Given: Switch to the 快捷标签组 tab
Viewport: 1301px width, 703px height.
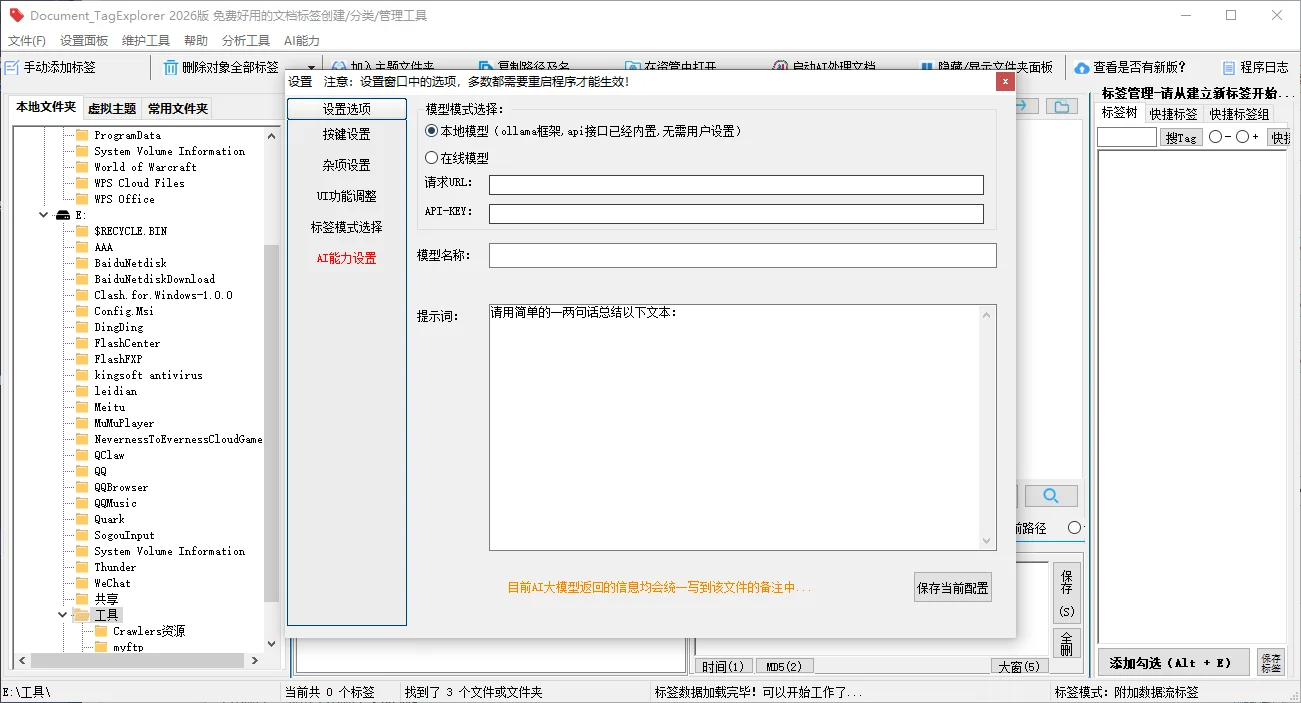Looking at the screenshot, I should click(x=1239, y=114).
